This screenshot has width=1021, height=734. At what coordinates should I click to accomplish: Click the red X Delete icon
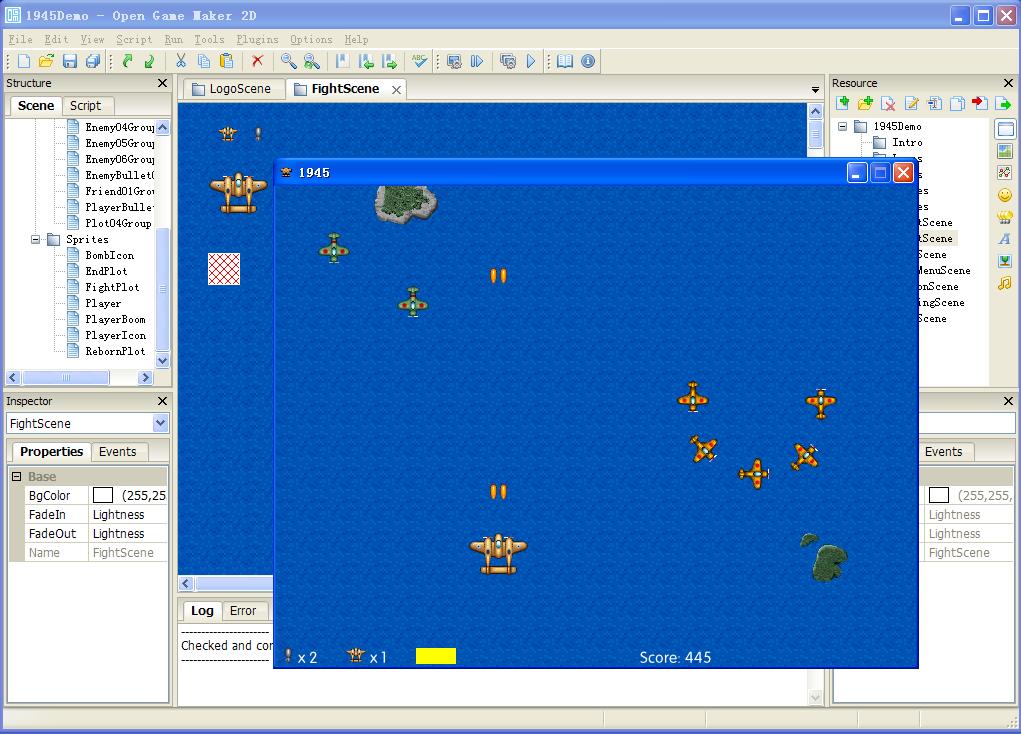(x=257, y=61)
